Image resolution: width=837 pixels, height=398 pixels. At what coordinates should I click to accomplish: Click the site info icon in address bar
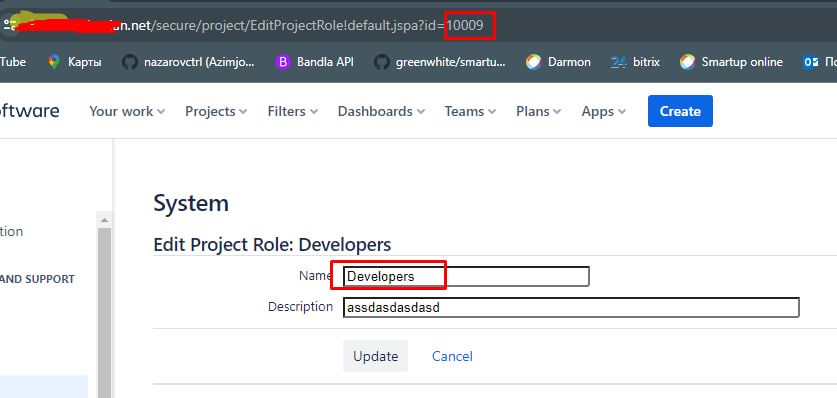tap(10, 25)
